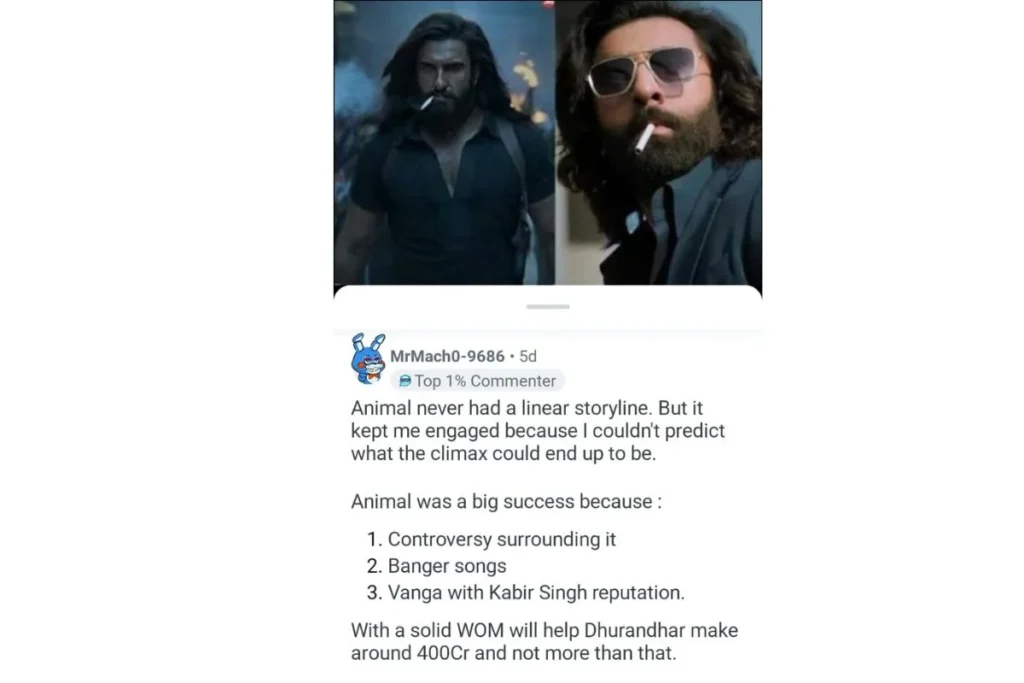Click the cigarette in the right photo
Viewport: 1024px width, 683px height.
click(644, 138)
